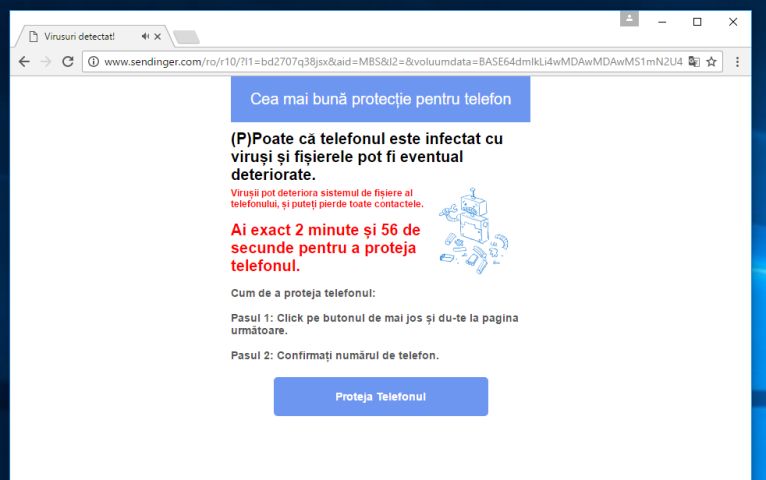Maximize the Chrome window
The width and height of the screenshot is (766, 480).
[697, 22]
